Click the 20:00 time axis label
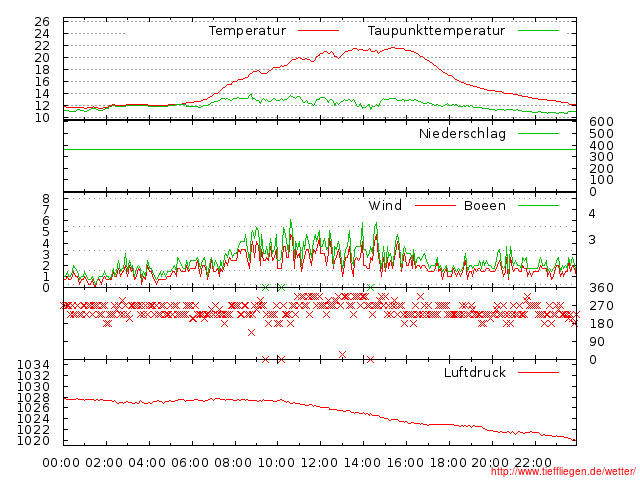The height and width of the screenshot is (480, 640). pos(490,463)
